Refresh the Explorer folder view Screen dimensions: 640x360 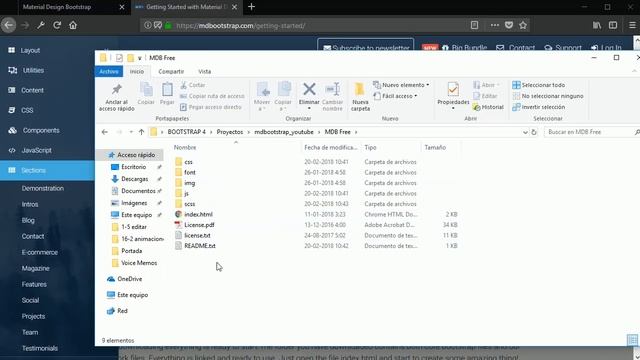click(533, 132)
